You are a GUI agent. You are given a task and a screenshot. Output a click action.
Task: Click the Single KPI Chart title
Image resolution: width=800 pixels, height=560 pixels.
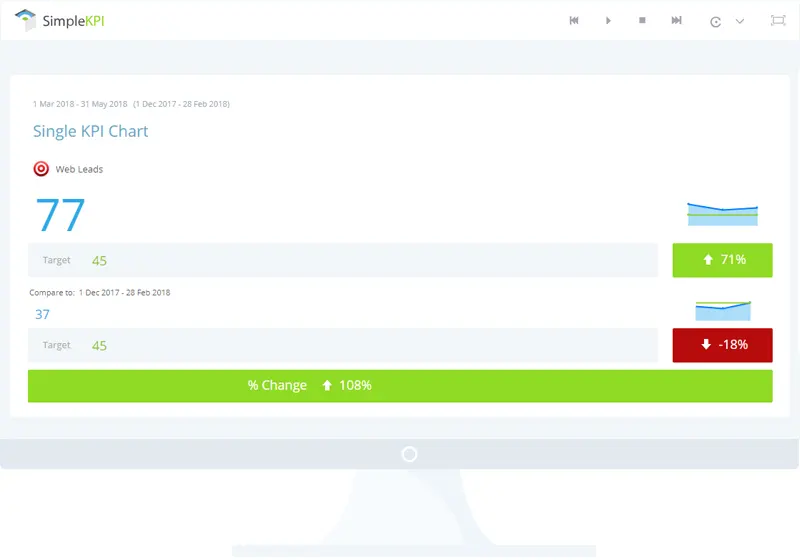tap(90, 131)
